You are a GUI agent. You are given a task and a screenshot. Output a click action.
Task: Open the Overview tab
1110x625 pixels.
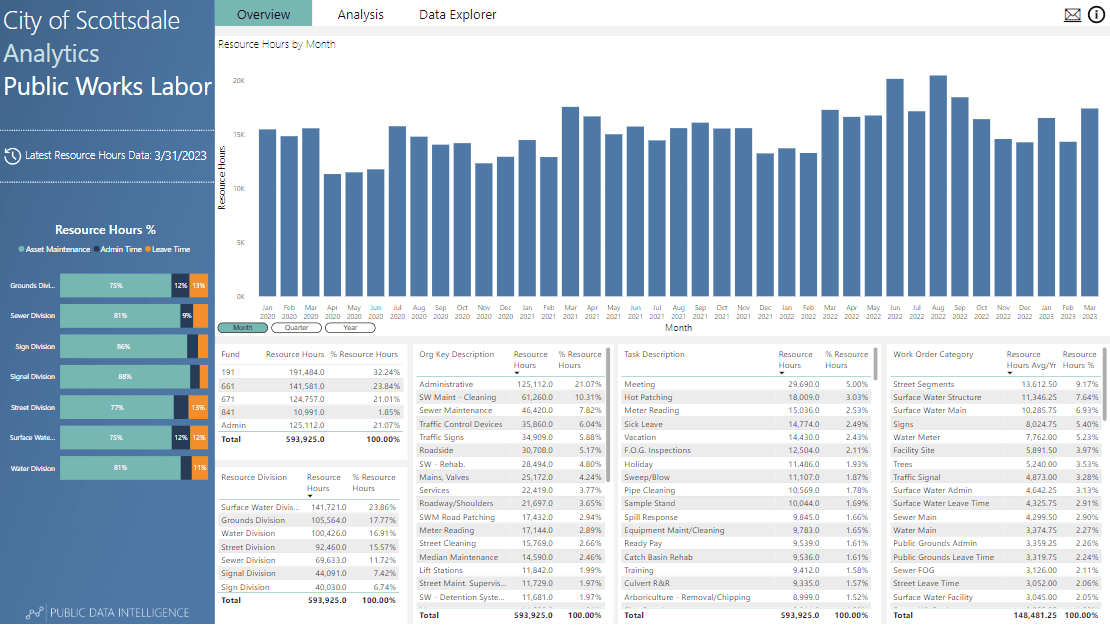[x=263, y=14]
